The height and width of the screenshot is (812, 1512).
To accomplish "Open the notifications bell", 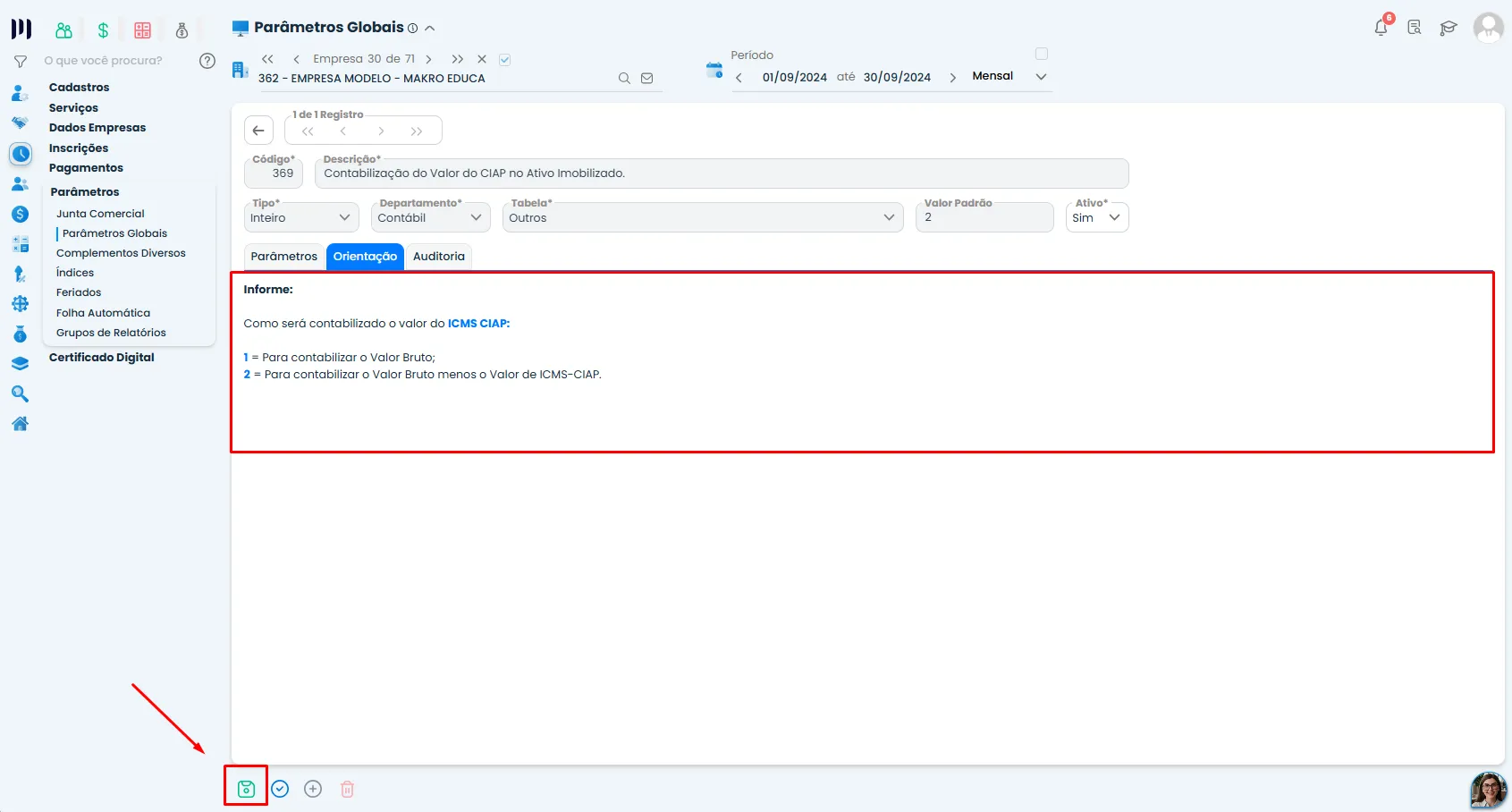I will [1381, 27].
